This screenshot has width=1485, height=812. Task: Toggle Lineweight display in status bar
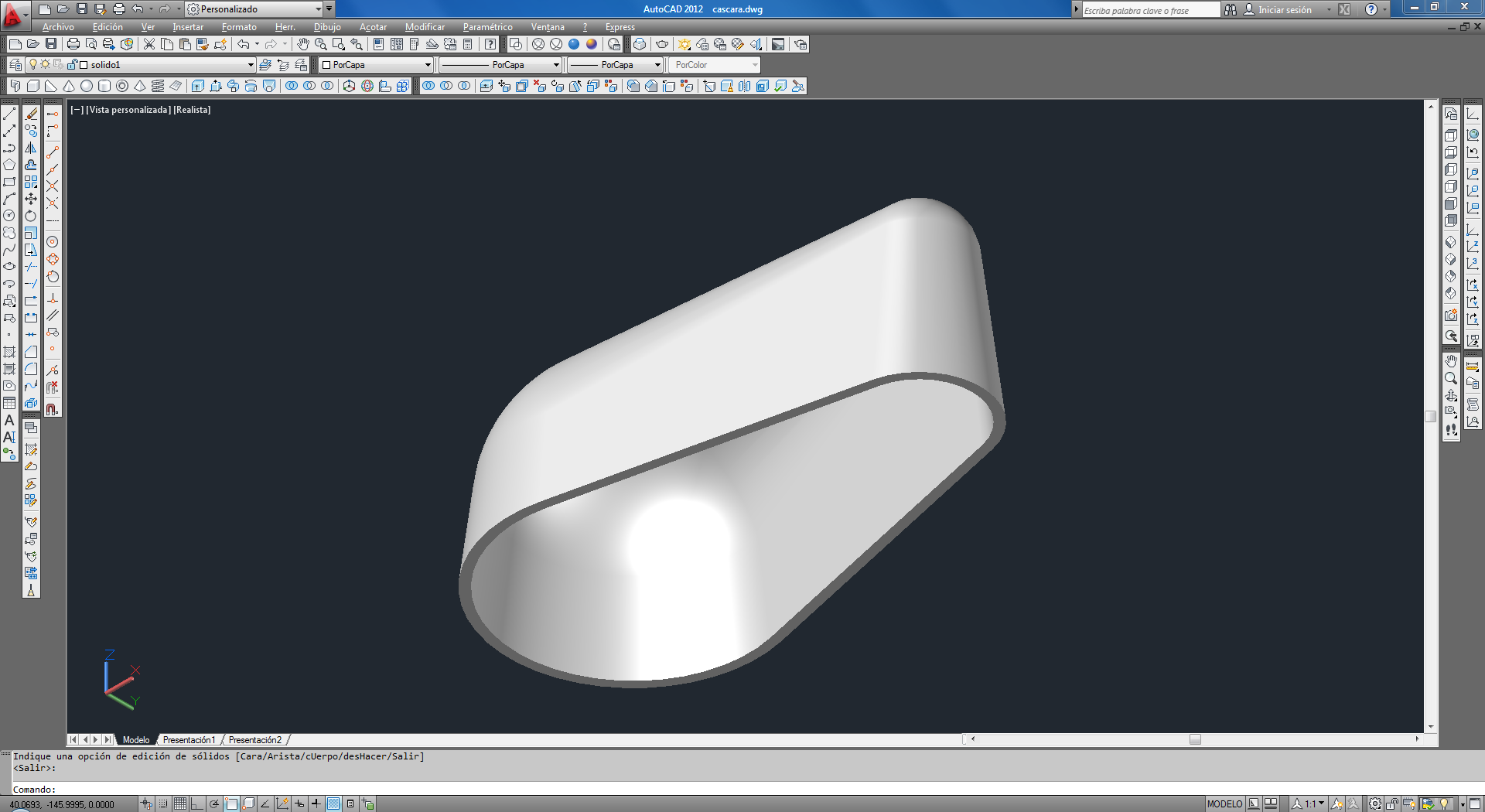click(316, 804)
